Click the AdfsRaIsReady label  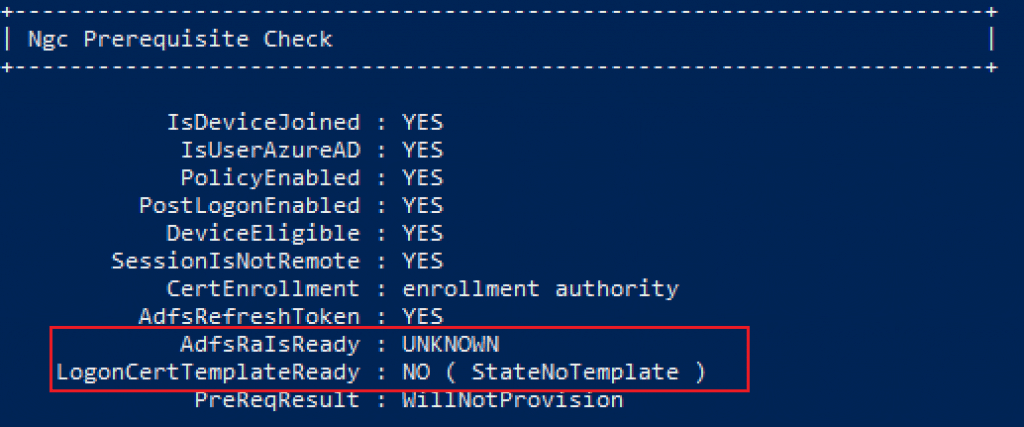(270, 344)
